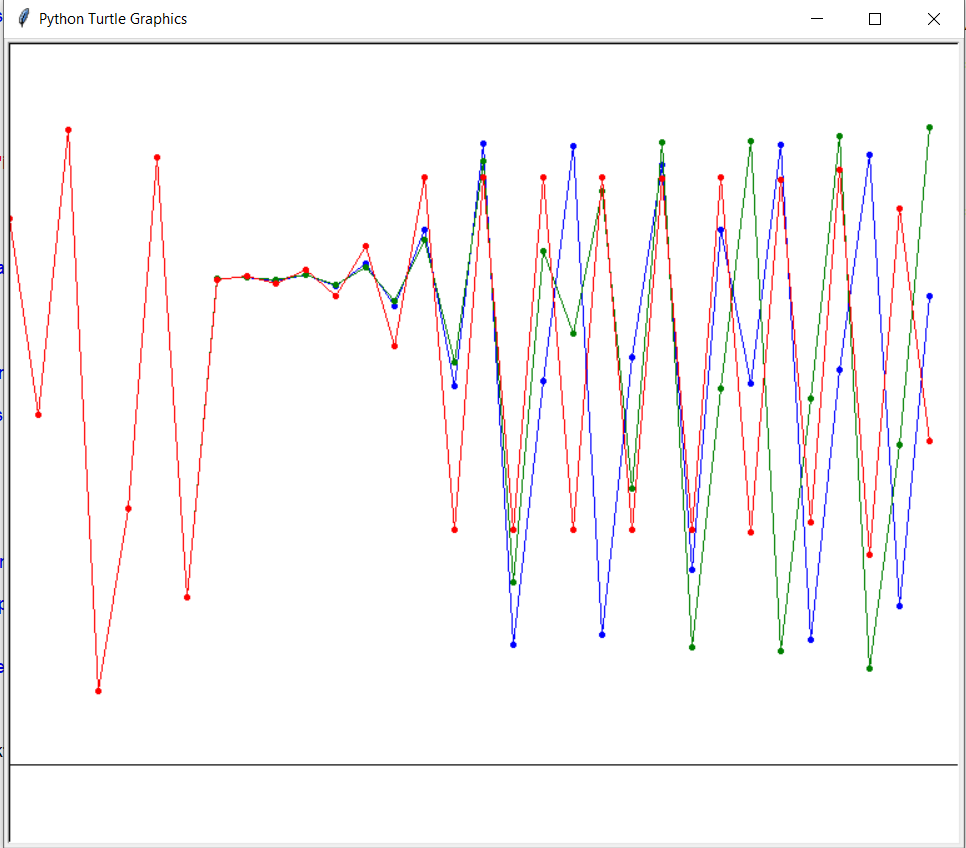Viewport: 966px width, 848px height.
Task: Click the lowest red data point
Action: (x=98, y=691)
